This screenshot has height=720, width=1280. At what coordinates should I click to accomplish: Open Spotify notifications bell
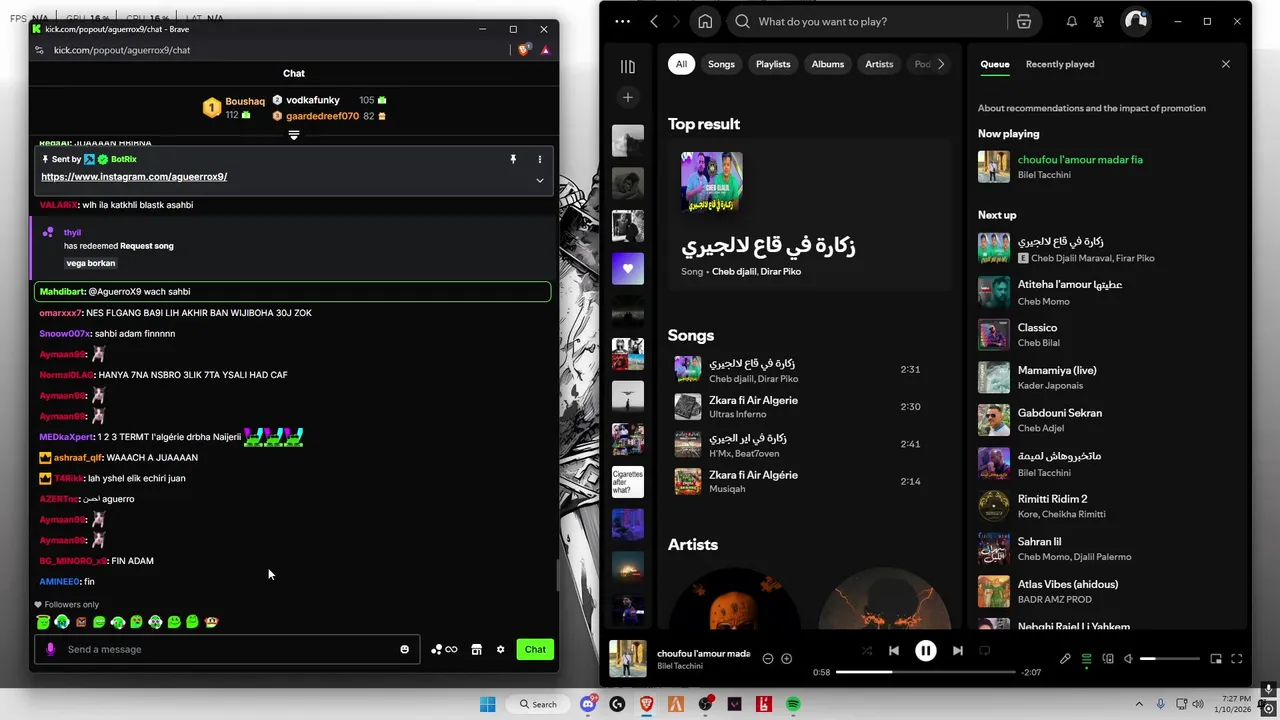[1071, 21]
